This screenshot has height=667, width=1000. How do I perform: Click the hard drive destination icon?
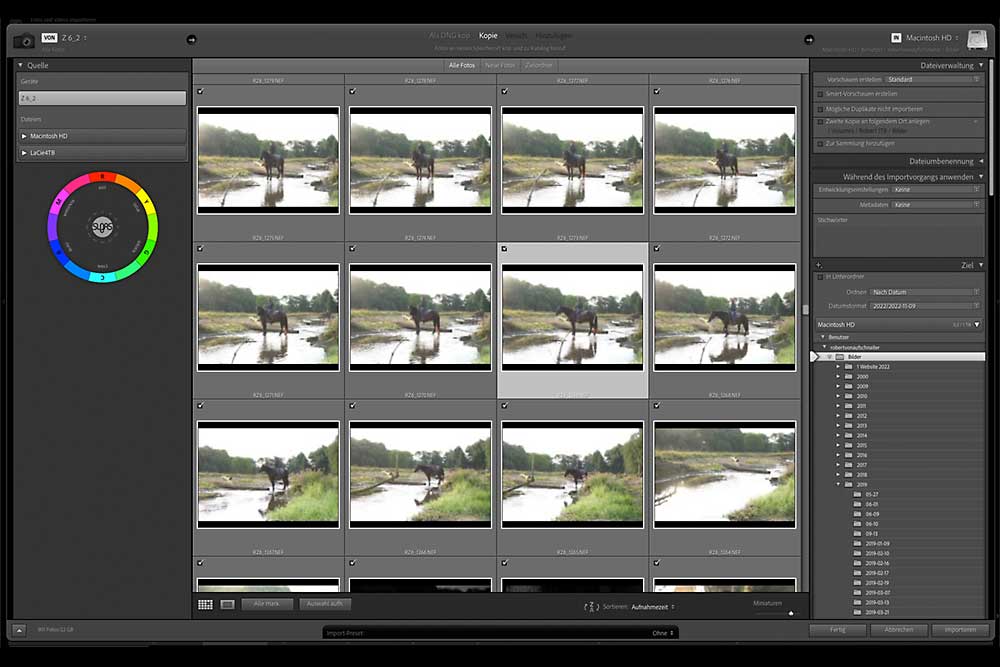tap(976, 40)
